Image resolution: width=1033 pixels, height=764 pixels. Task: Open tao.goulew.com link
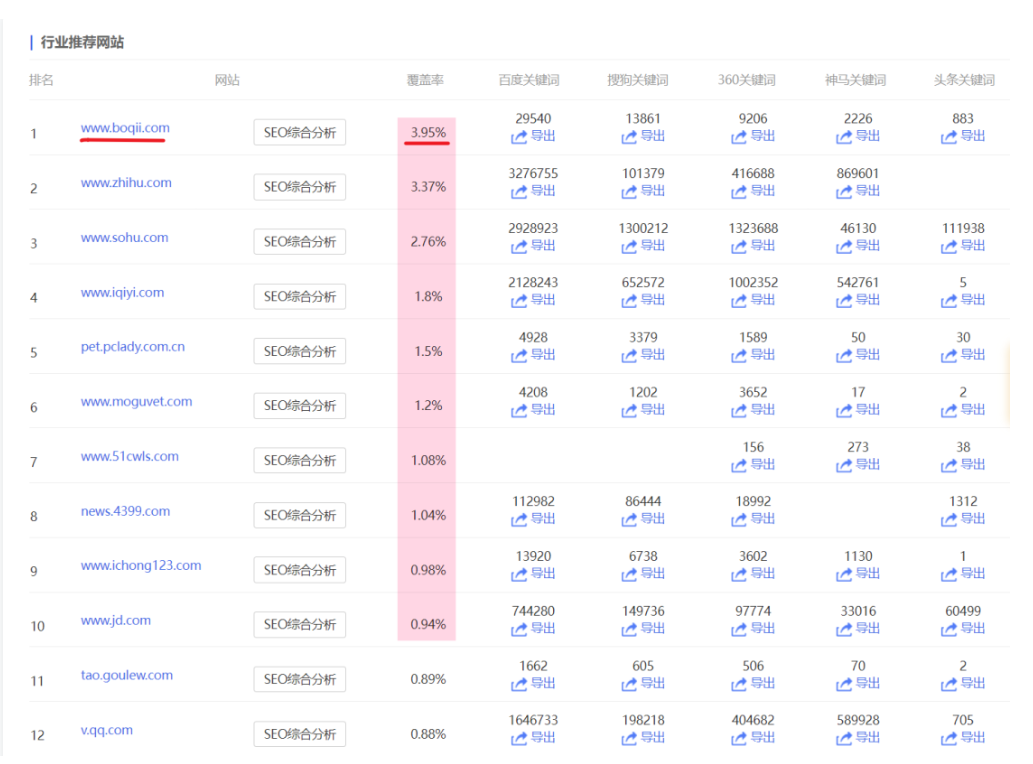coord(126,675)
